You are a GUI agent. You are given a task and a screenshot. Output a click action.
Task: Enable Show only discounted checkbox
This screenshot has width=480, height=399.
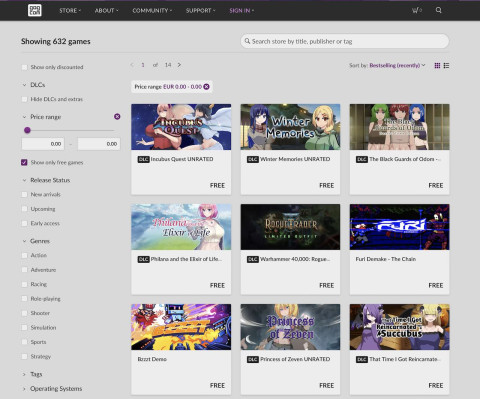pyautogui.click(x=24, y=67)
